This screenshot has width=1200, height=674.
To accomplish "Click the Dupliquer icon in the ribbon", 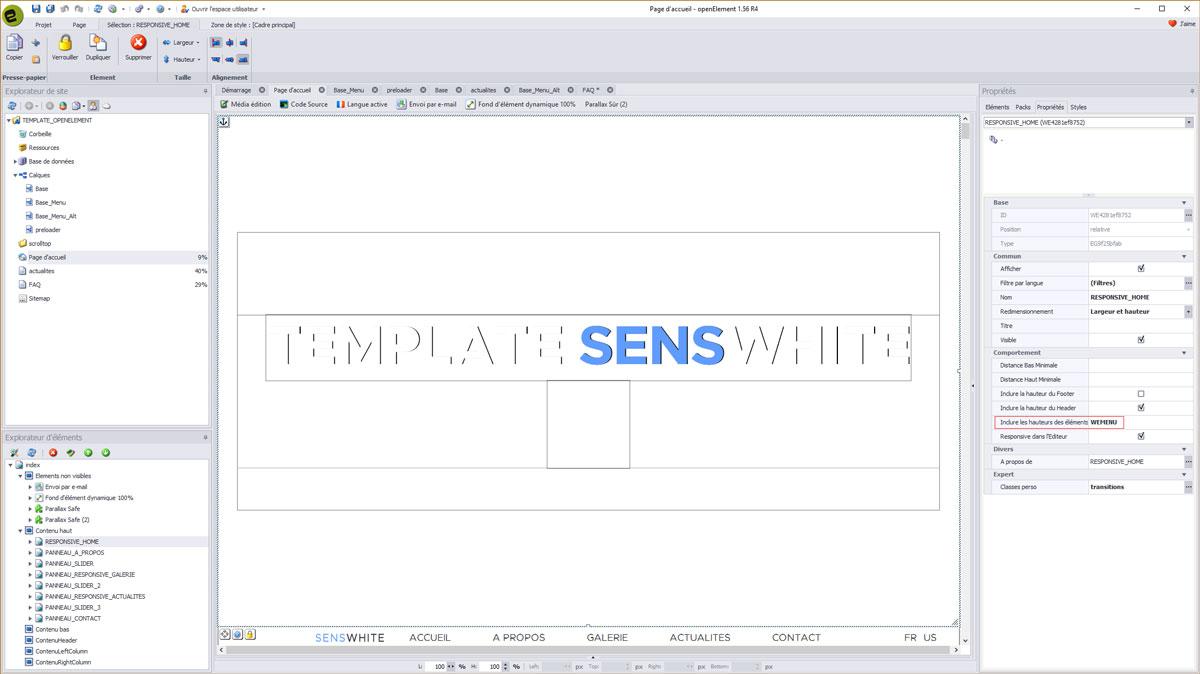I will (x=98, y=44).
